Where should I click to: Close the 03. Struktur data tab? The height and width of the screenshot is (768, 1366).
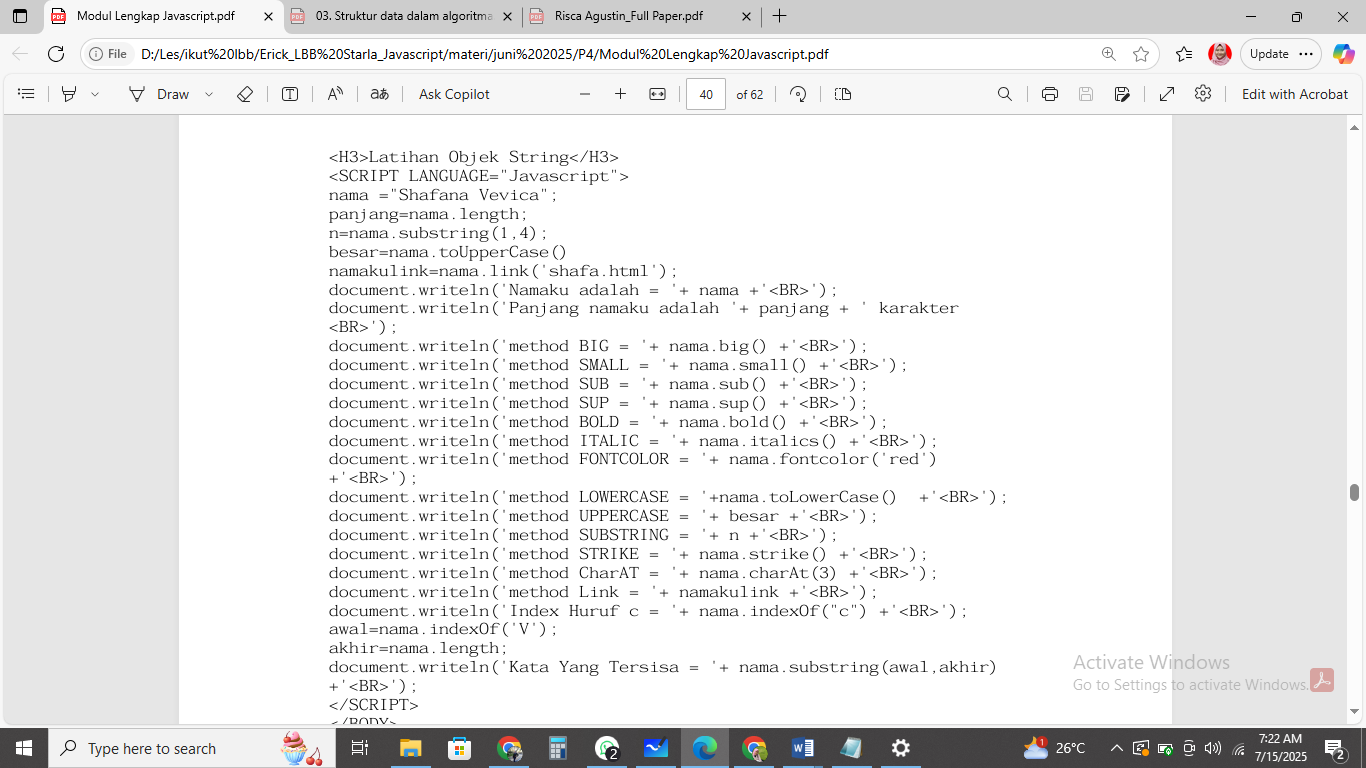click(x=508, y=16)
